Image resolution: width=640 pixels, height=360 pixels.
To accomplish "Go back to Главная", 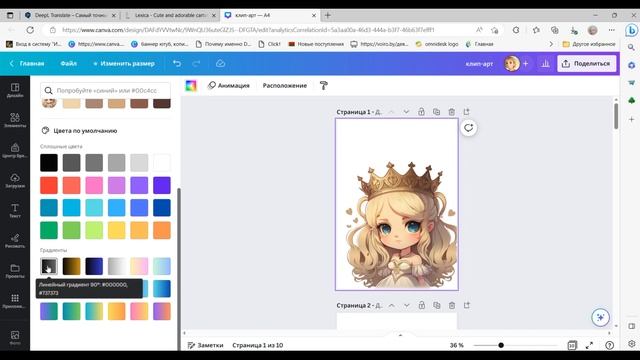I will click(27, 64).
